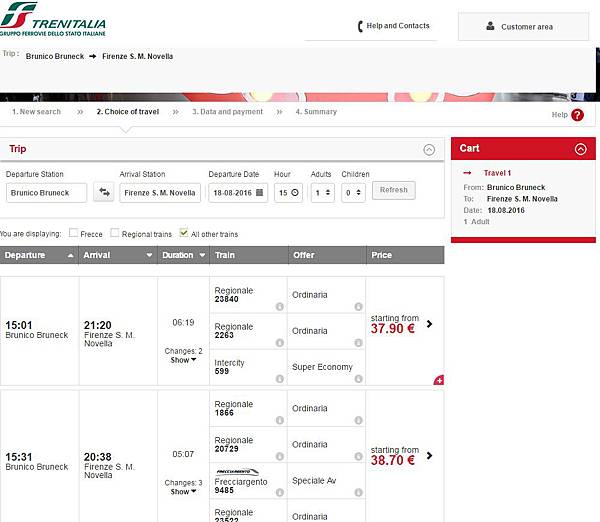The height and width of the screenshot is (522, 600).
Task: Click the Price column header
Action: pyautogui.click(x=406, y=255)
